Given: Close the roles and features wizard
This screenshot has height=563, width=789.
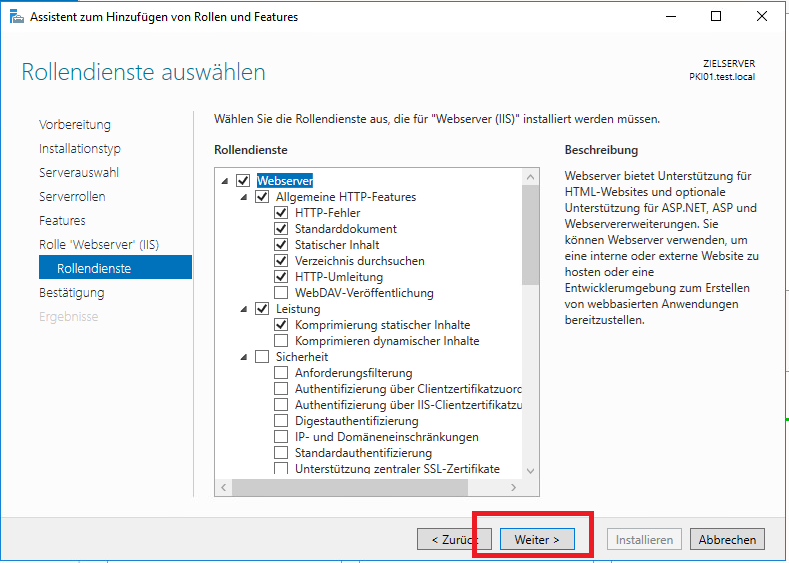Looking at the screenshot, I should (x=761, y=17).
